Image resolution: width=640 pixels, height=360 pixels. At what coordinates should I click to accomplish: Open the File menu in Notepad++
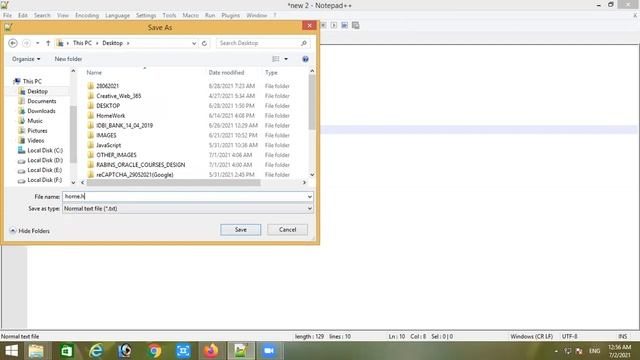tap(7, 16)
